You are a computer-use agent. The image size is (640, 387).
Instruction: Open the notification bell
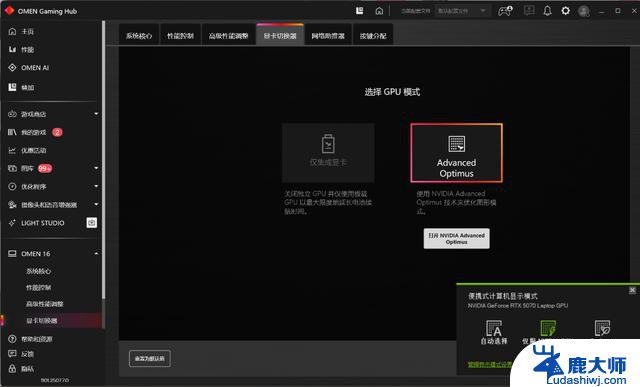point(547,11)
